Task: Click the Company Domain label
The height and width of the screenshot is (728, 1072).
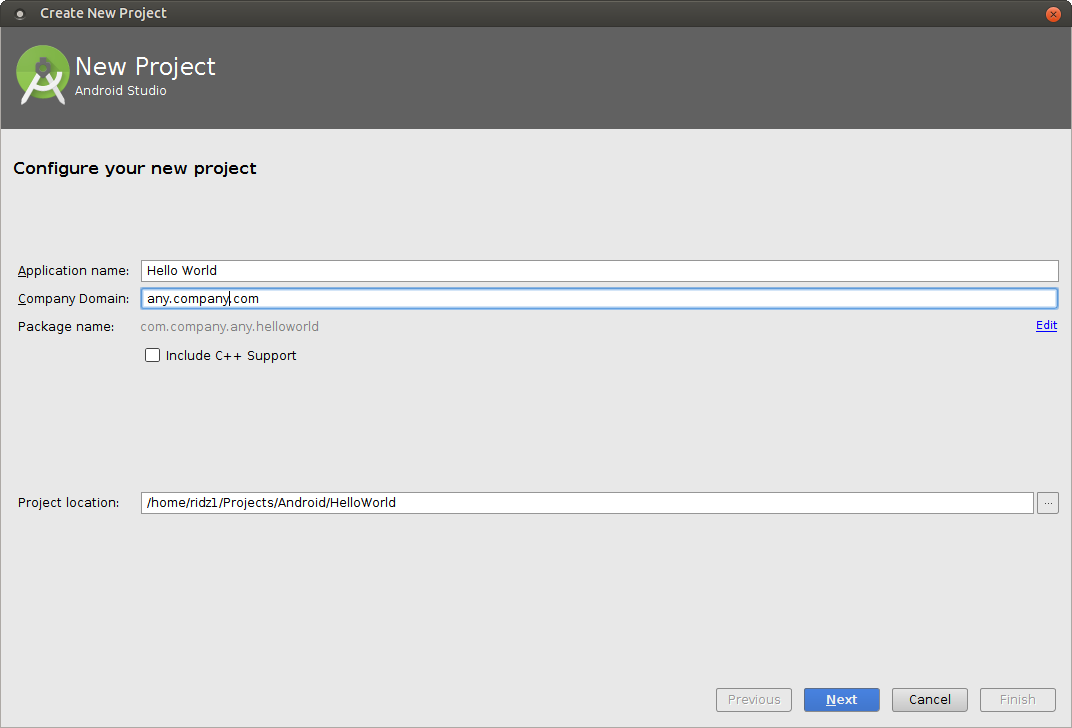Action: (x=73, y=299)
